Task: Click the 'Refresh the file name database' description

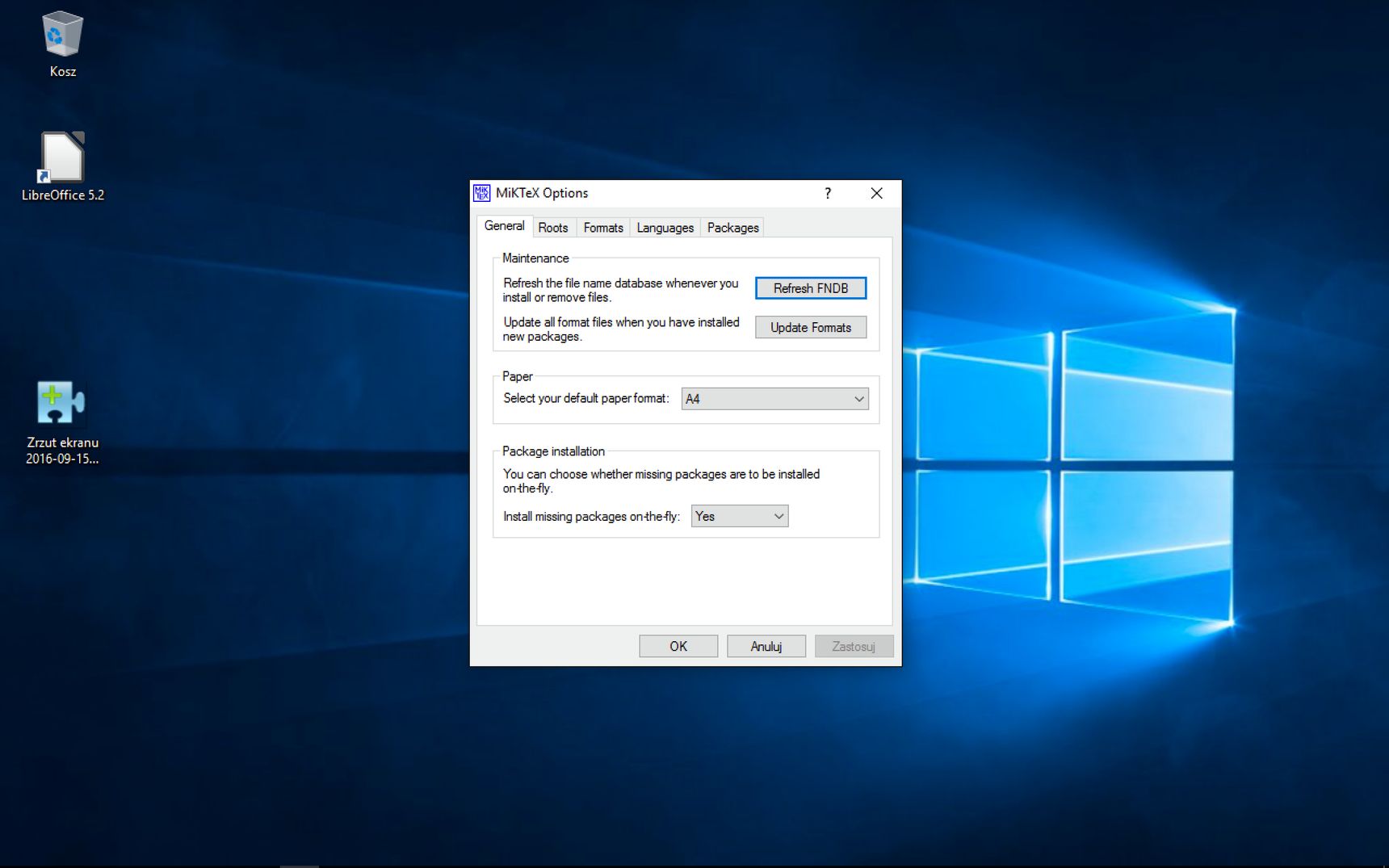Action: (620, 290)
